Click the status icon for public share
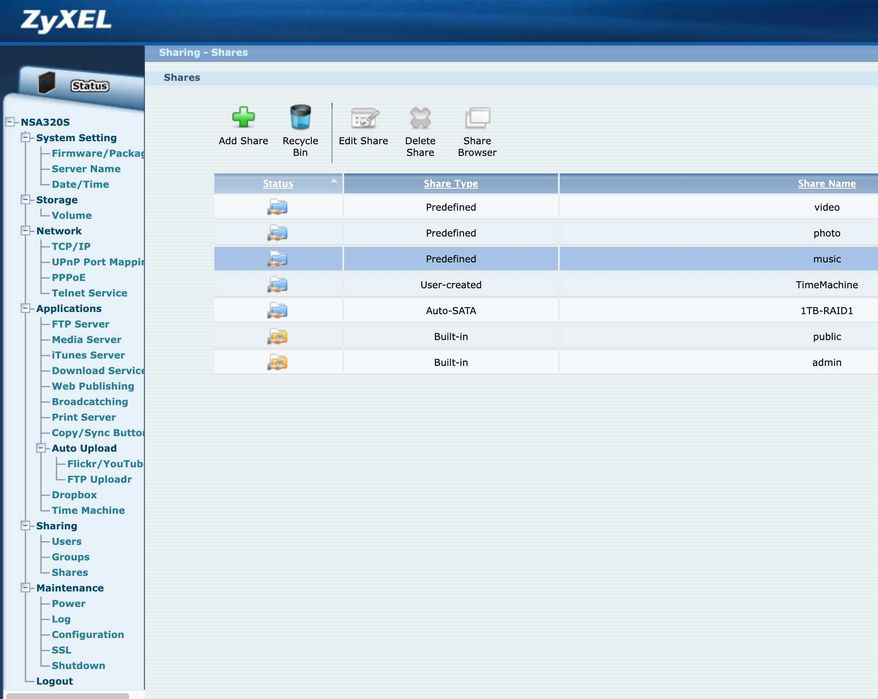This screenshot has height=699, width=878. point(277,336)
